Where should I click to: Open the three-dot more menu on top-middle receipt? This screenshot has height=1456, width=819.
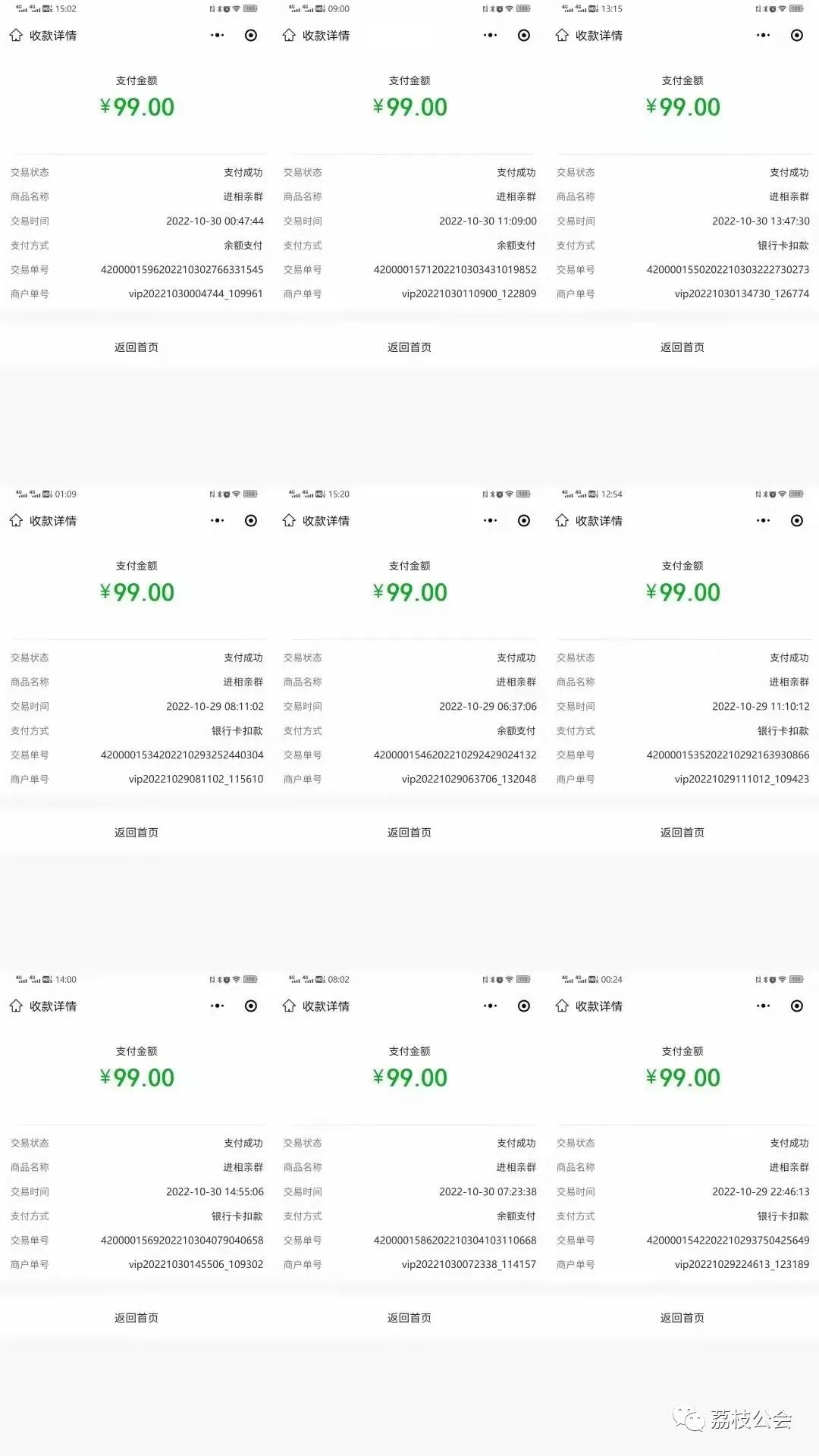[x=490, y=35]
